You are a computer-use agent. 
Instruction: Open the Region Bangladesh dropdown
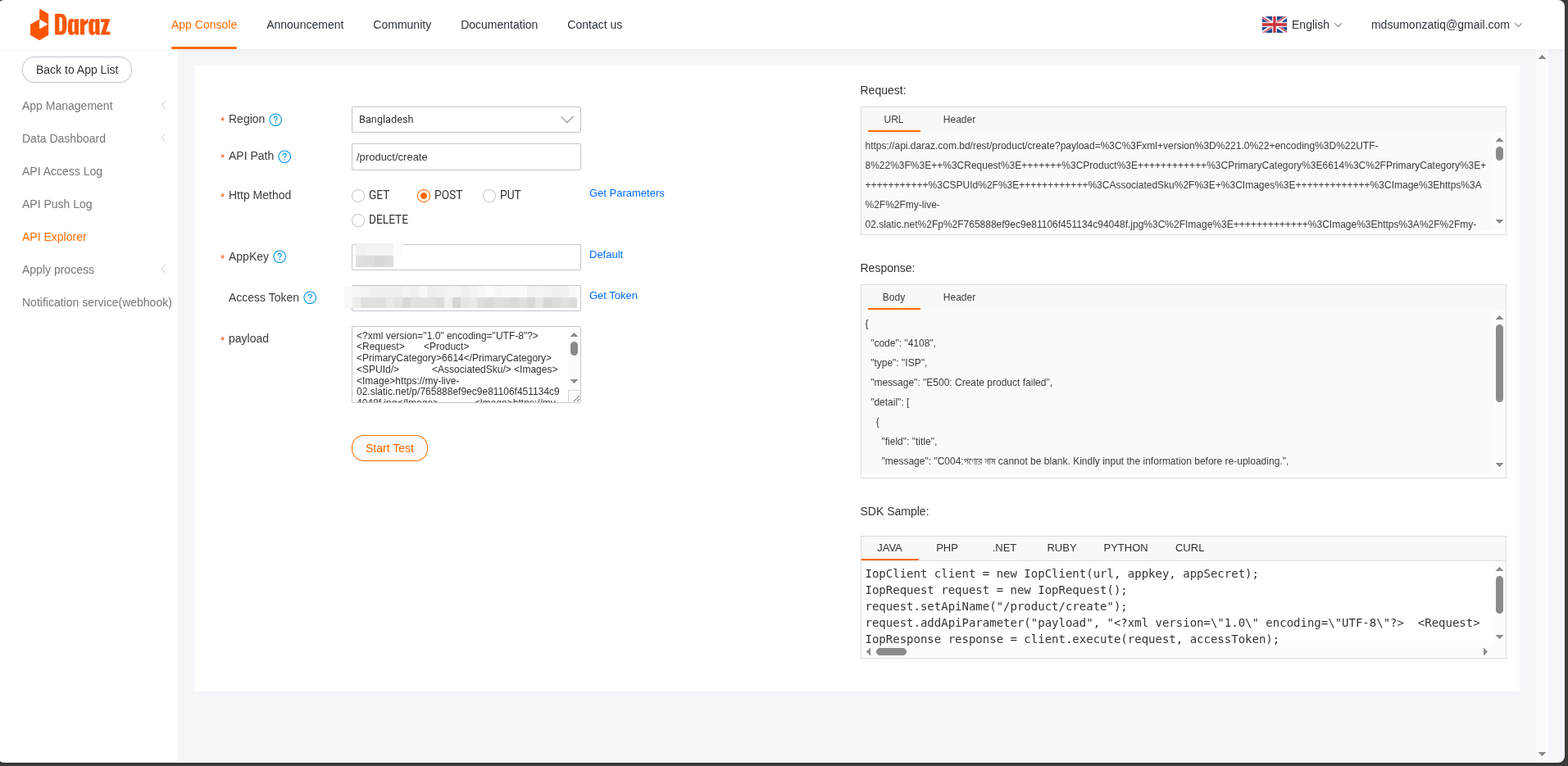coord(466,120)
